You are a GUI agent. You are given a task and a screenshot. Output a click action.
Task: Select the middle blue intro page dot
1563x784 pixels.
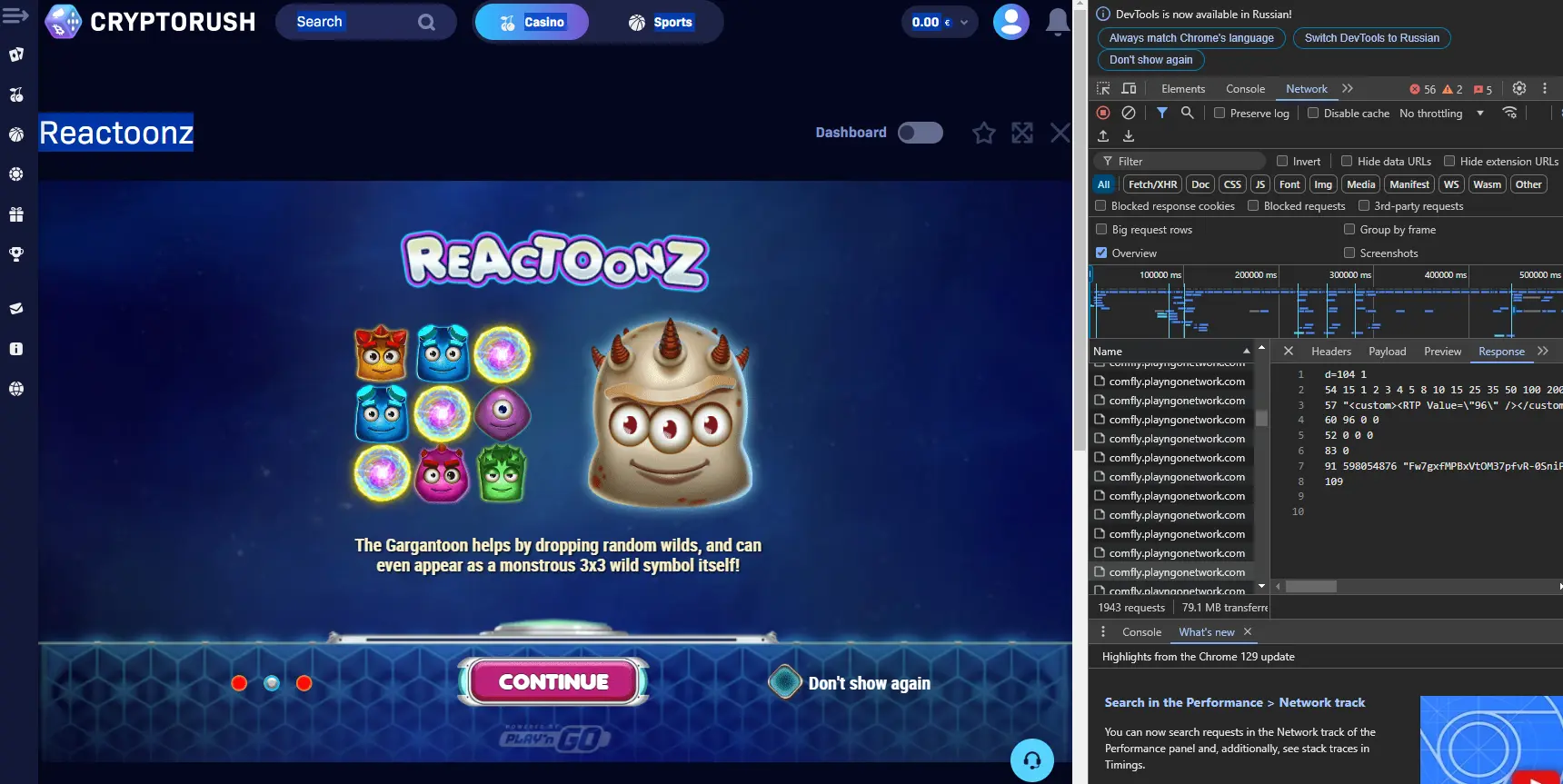click(x=272, y=683)
